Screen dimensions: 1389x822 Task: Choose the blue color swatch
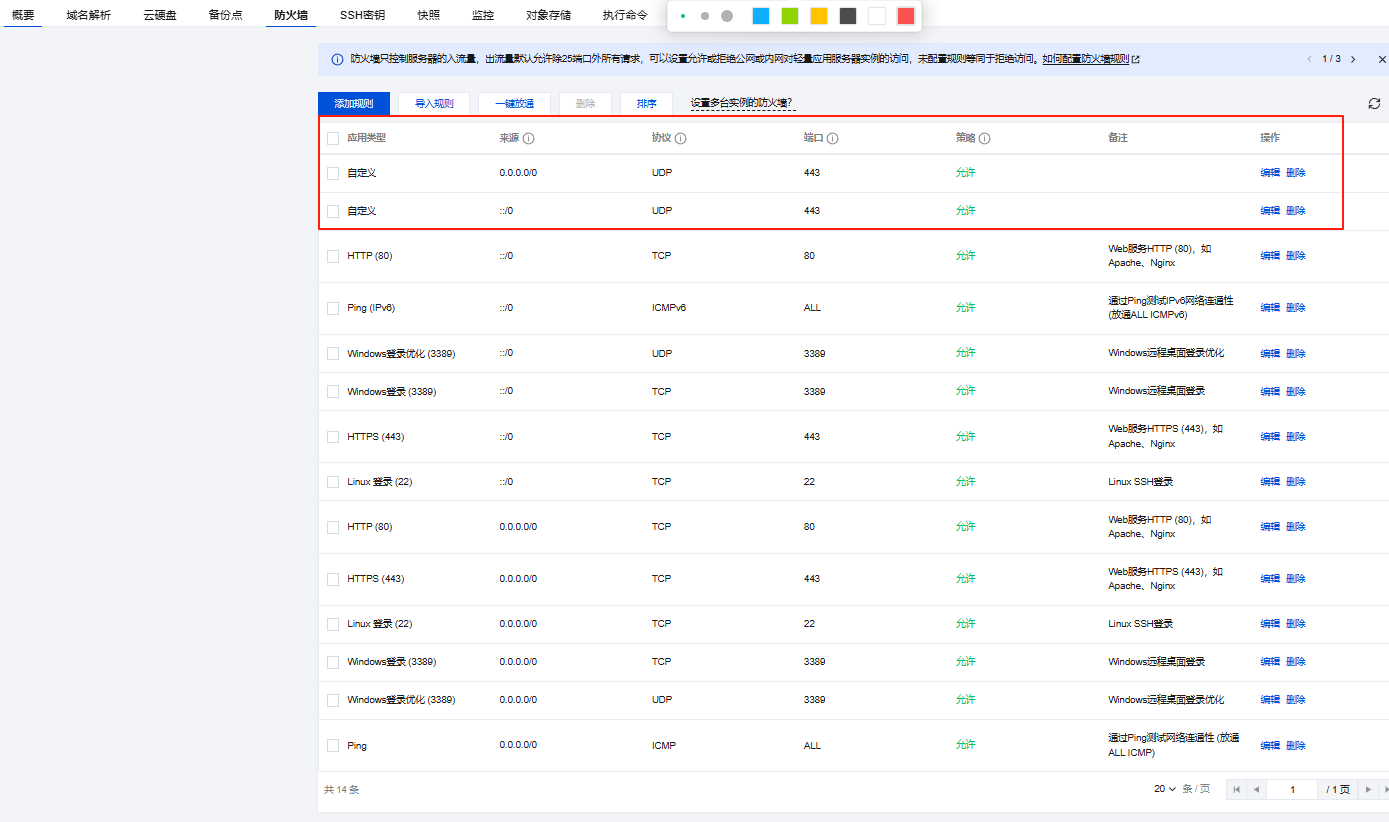pyautogui.click(x=761, y=16)
